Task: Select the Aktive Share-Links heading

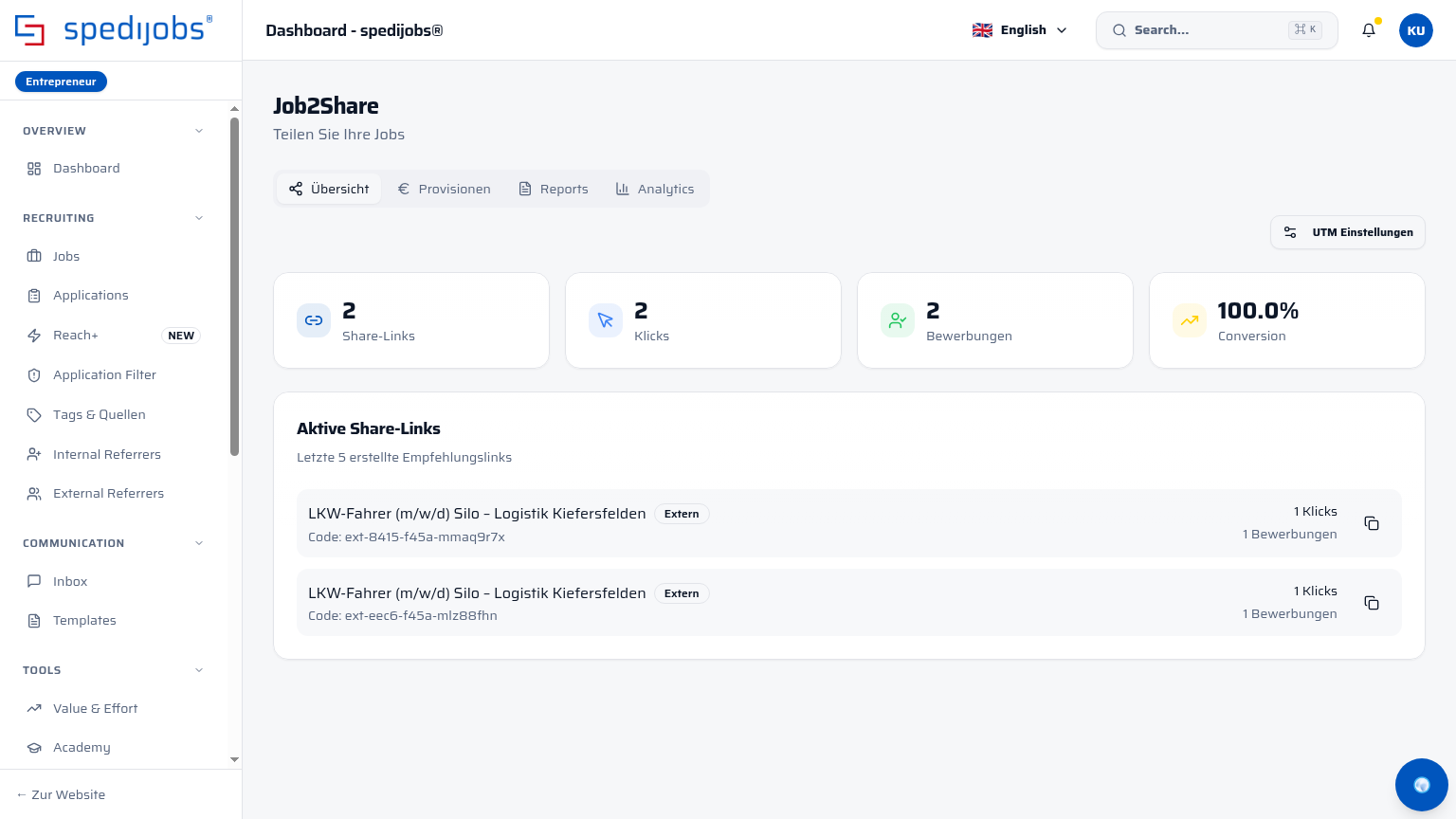Action: (x=369, y=428)
